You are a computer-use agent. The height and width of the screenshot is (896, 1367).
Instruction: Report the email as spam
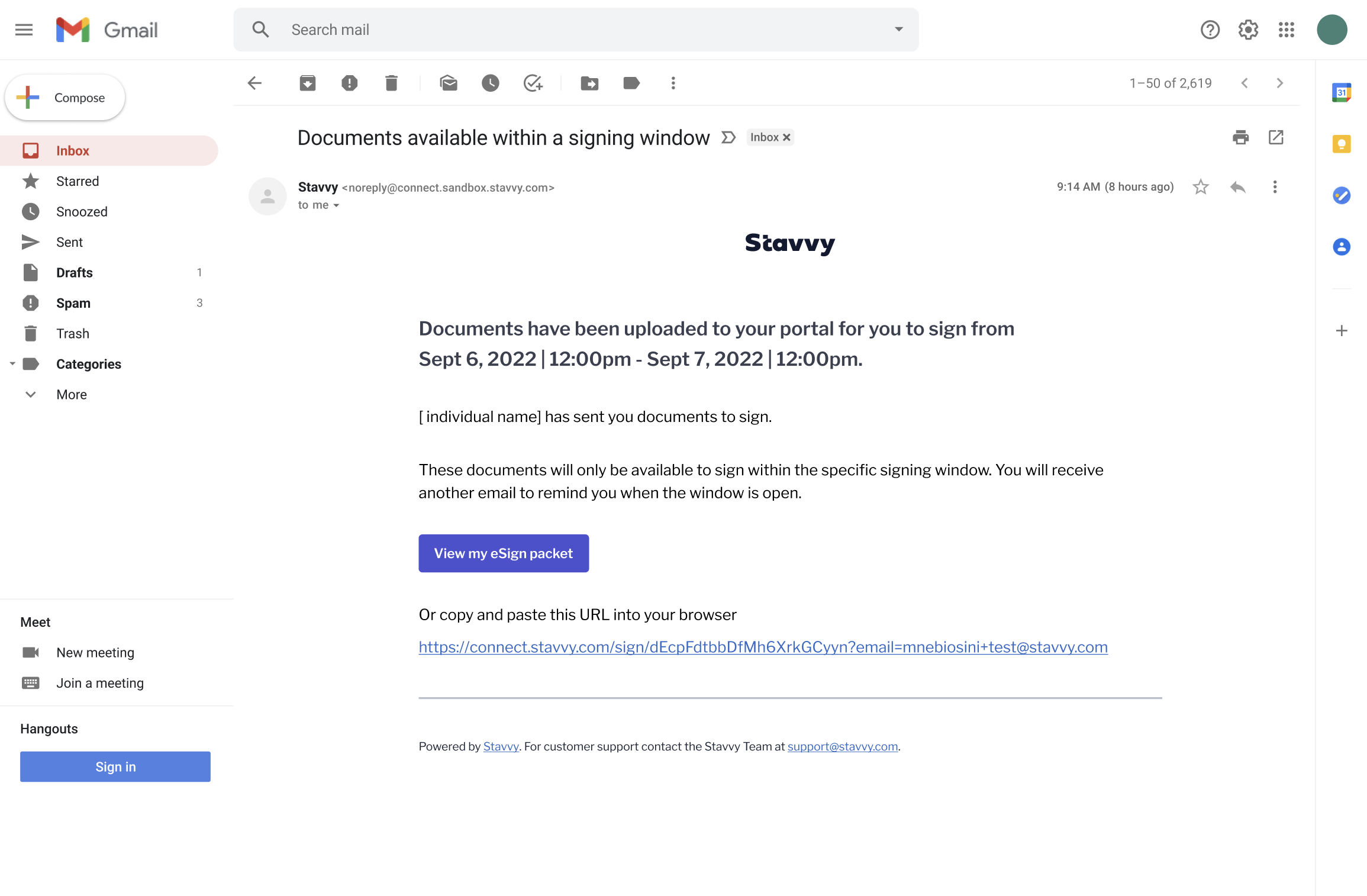pyautogui.click(x=349, y=83)
